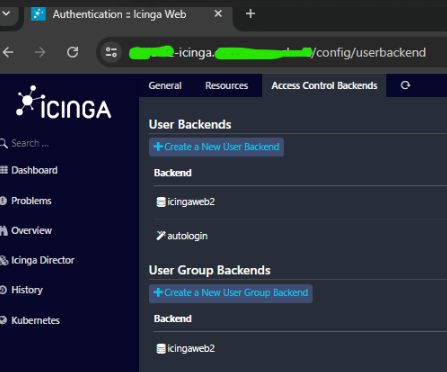Viewport: 447px width, 372px height.
Task: Switch to the Resources tab
Action: click(227, 86)
